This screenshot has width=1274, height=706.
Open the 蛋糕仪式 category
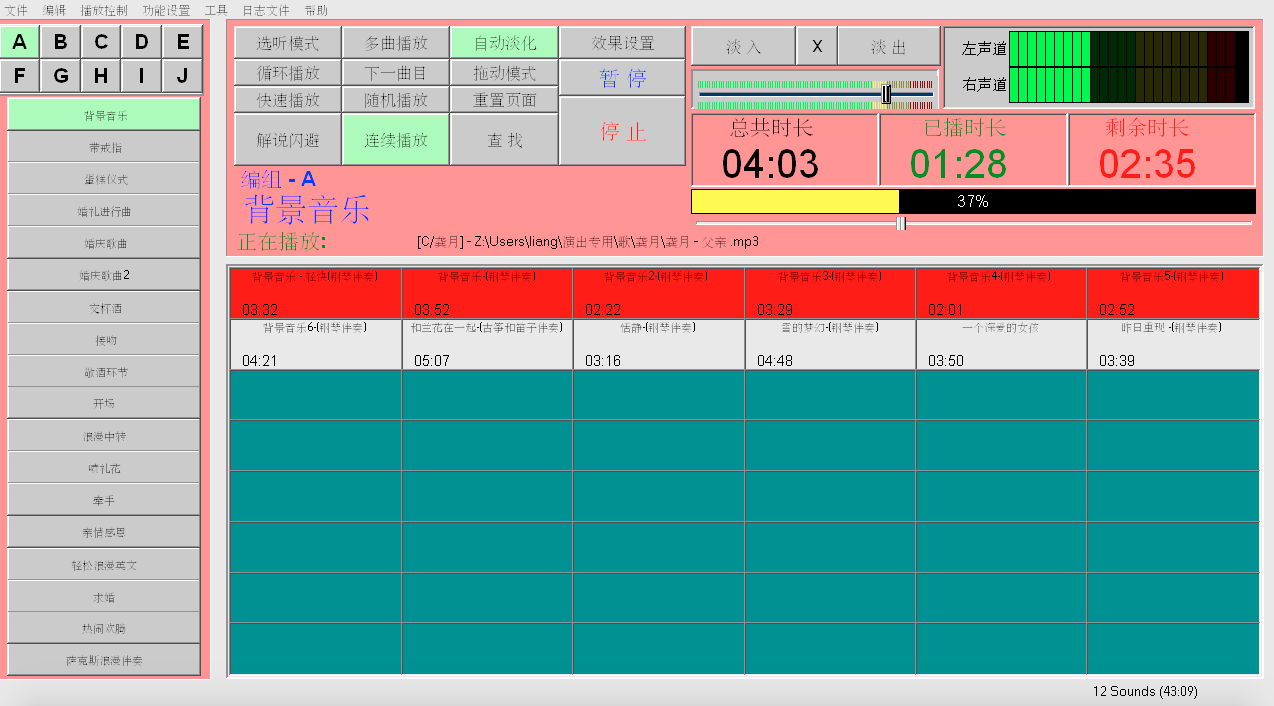pos(104,179)
